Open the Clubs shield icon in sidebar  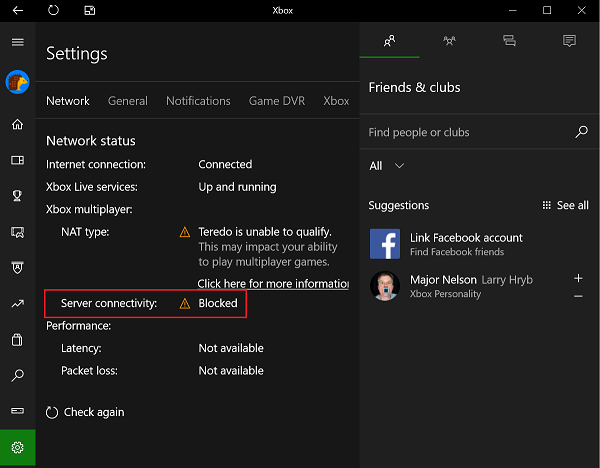pos(17,267)
